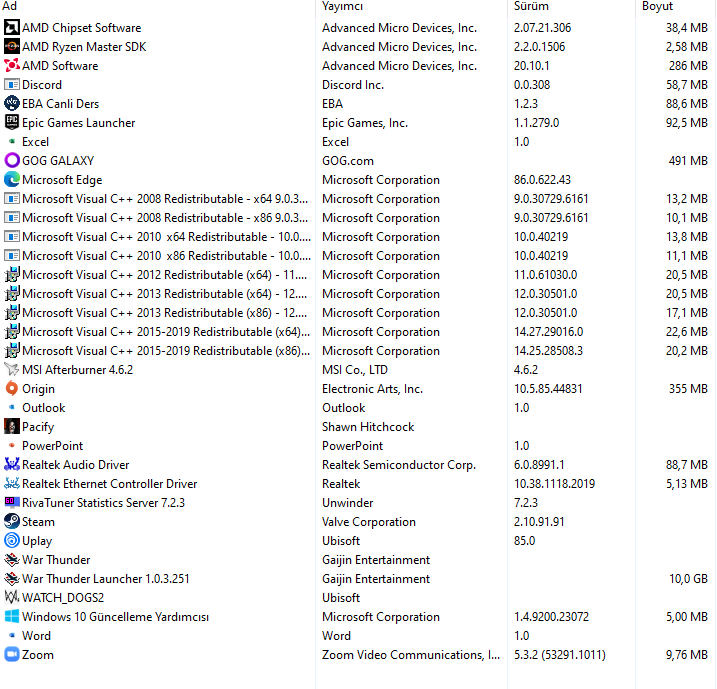Screen dimensions: 717x689
Task: Select Visual C++ 2015-2019 Redistributable (x64) name
Action: pos(166,331)
